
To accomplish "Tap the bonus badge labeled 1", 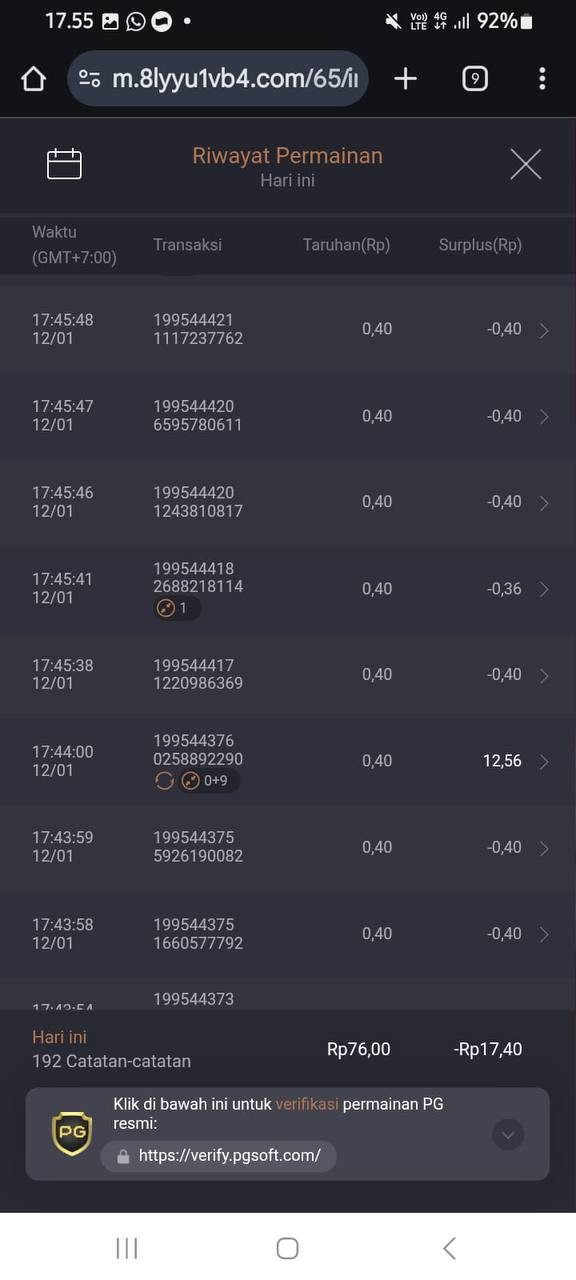I will [177, 608].
